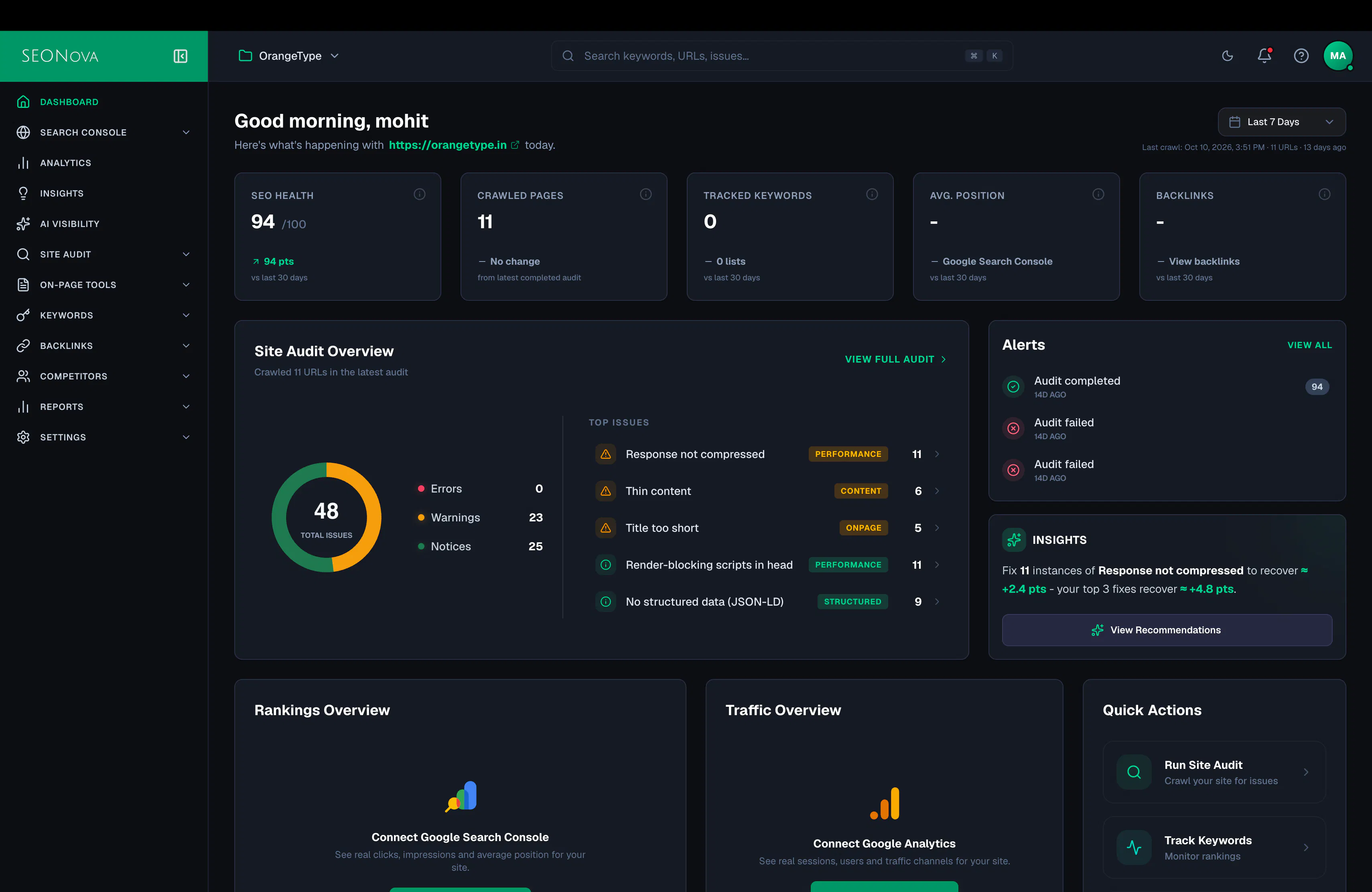Click the Insights sparkle icon in panel
Image resolution: width=1372 pixels, height=892 pixels.
1014,540
